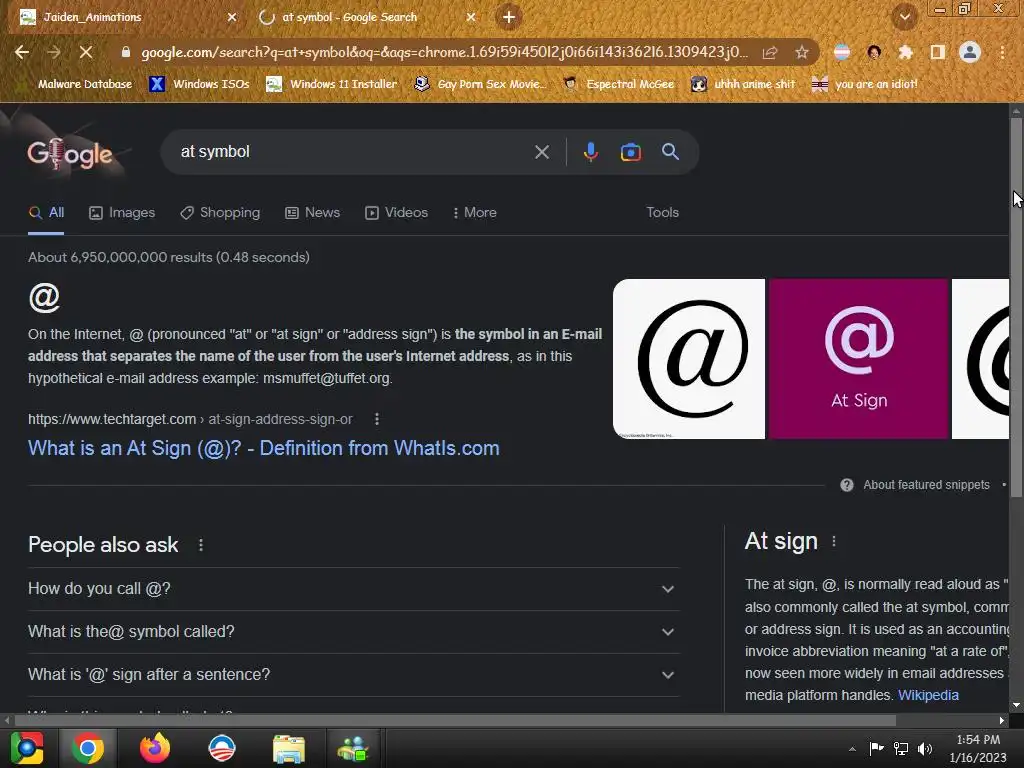
Task: Open the More search filters menu
Action: 475,213
